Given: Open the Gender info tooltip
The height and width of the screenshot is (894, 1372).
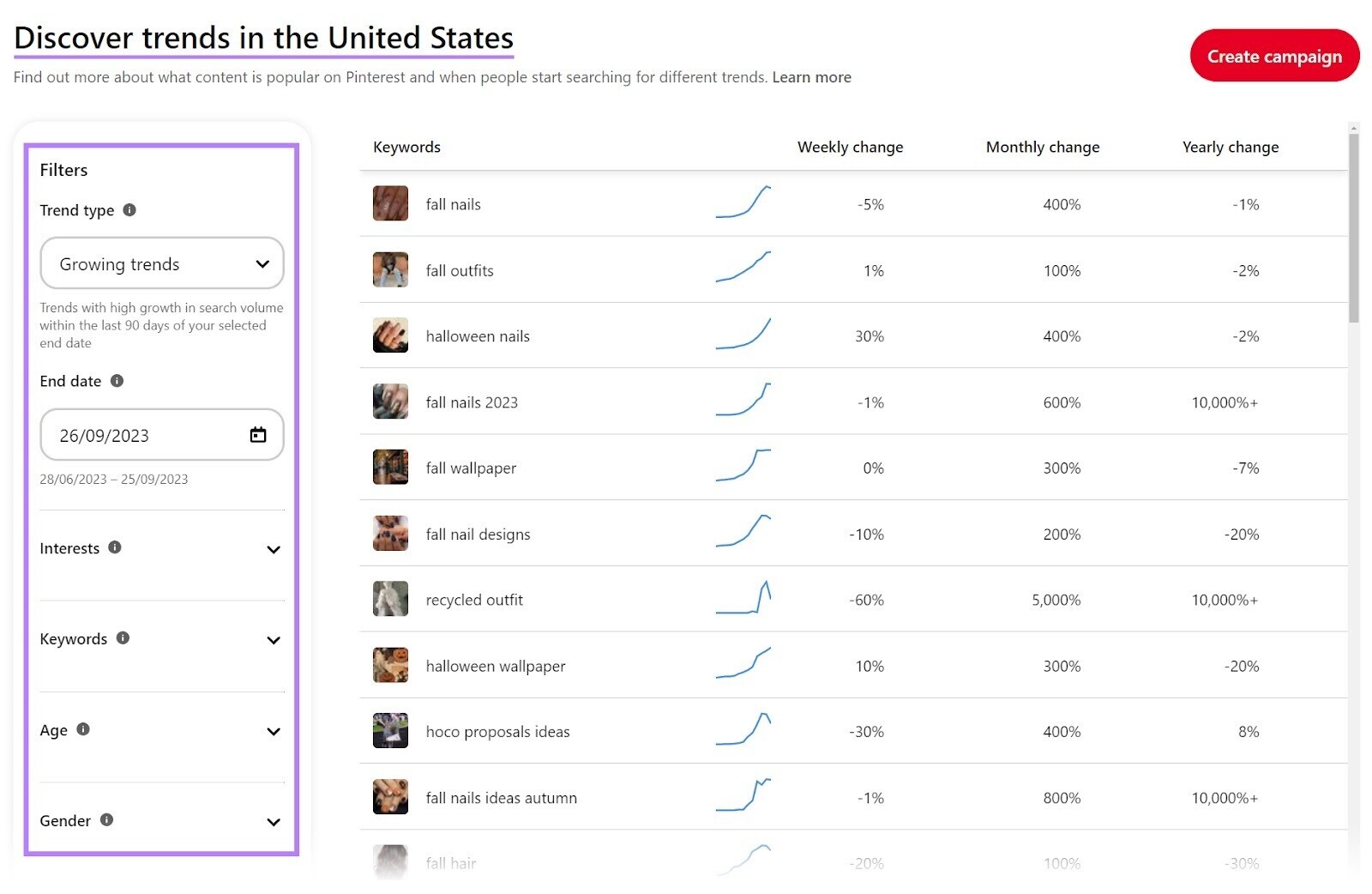Looking at the screenshot, I should coord(106,820).
